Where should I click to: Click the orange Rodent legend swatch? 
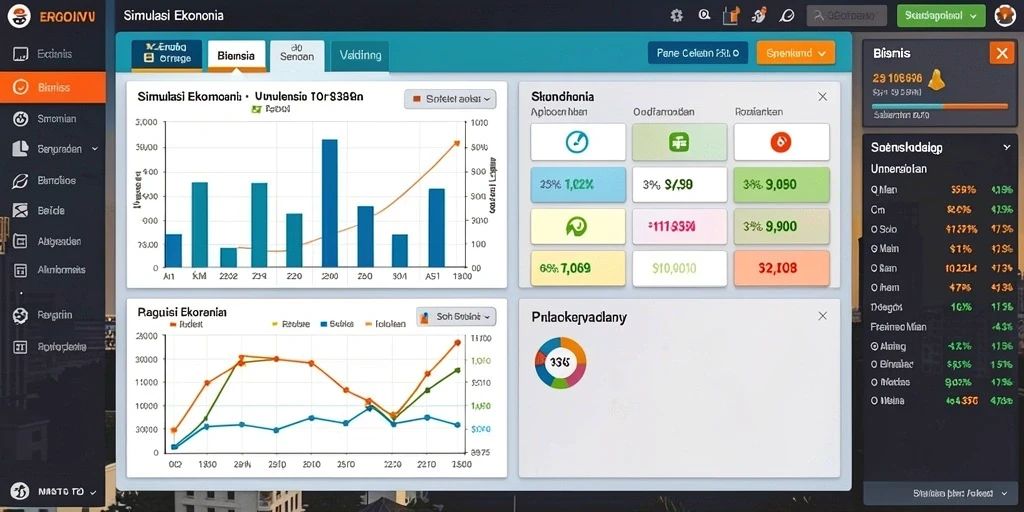pos(173,324)
